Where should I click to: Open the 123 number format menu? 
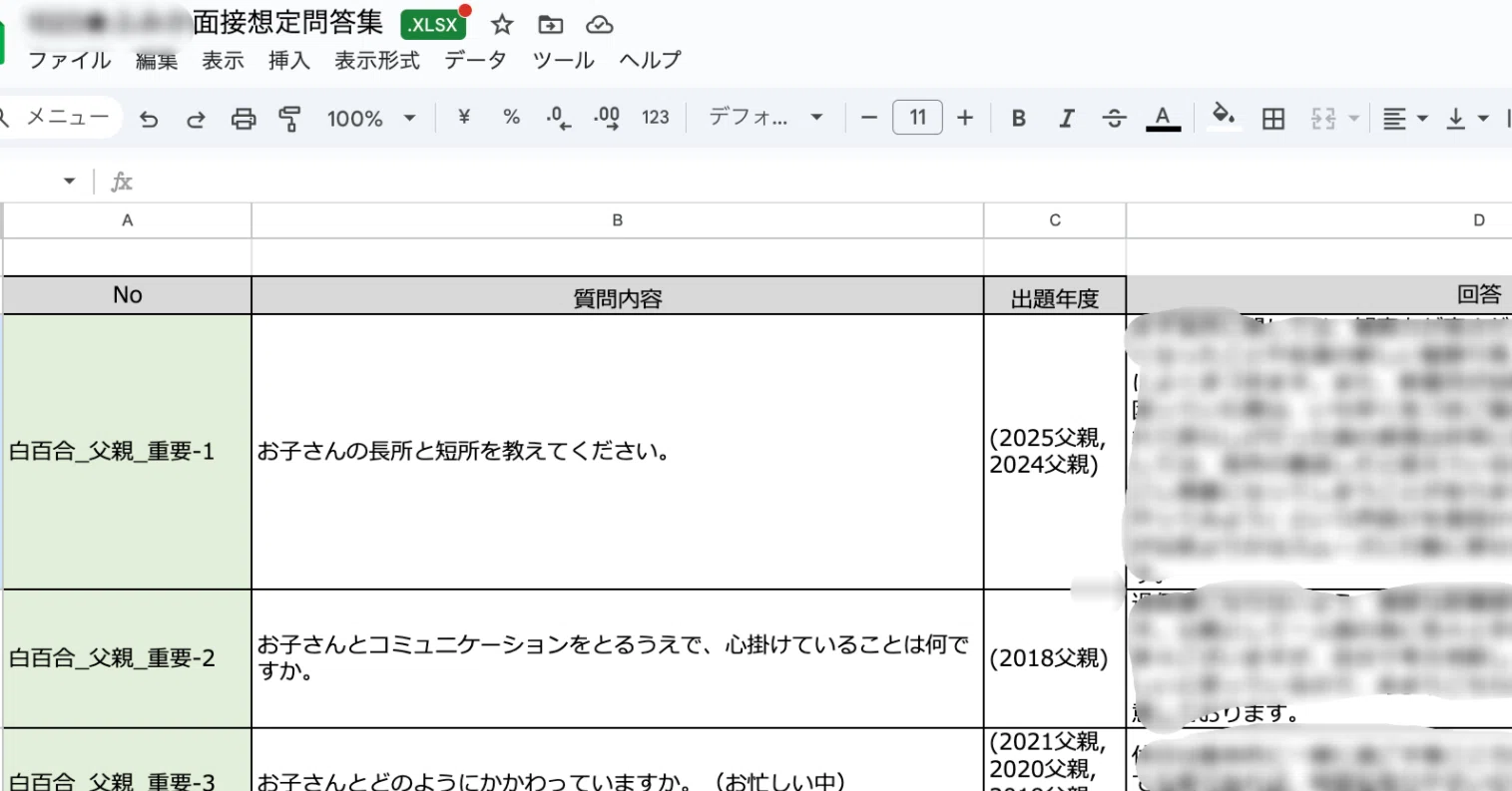coord(656,118)
